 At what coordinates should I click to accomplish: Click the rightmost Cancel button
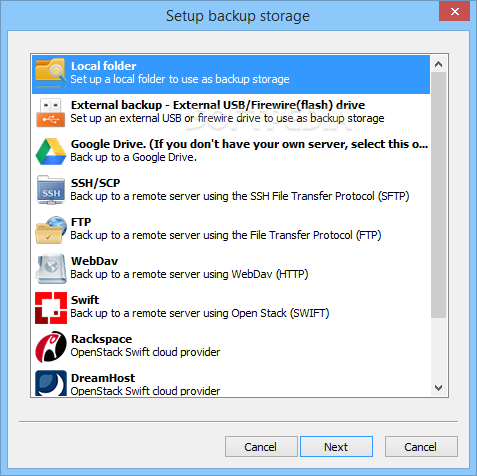pyautogui.click(x=421, y=447)
